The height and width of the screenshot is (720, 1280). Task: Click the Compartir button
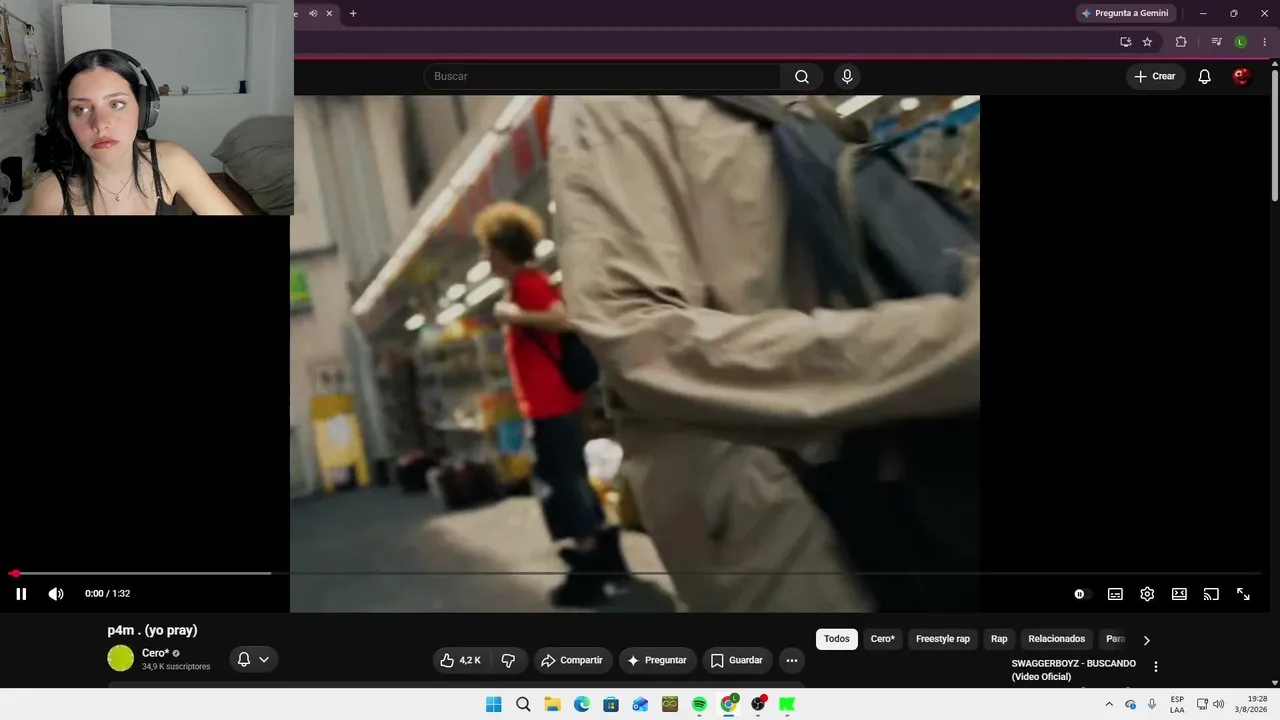click(572, 660)
